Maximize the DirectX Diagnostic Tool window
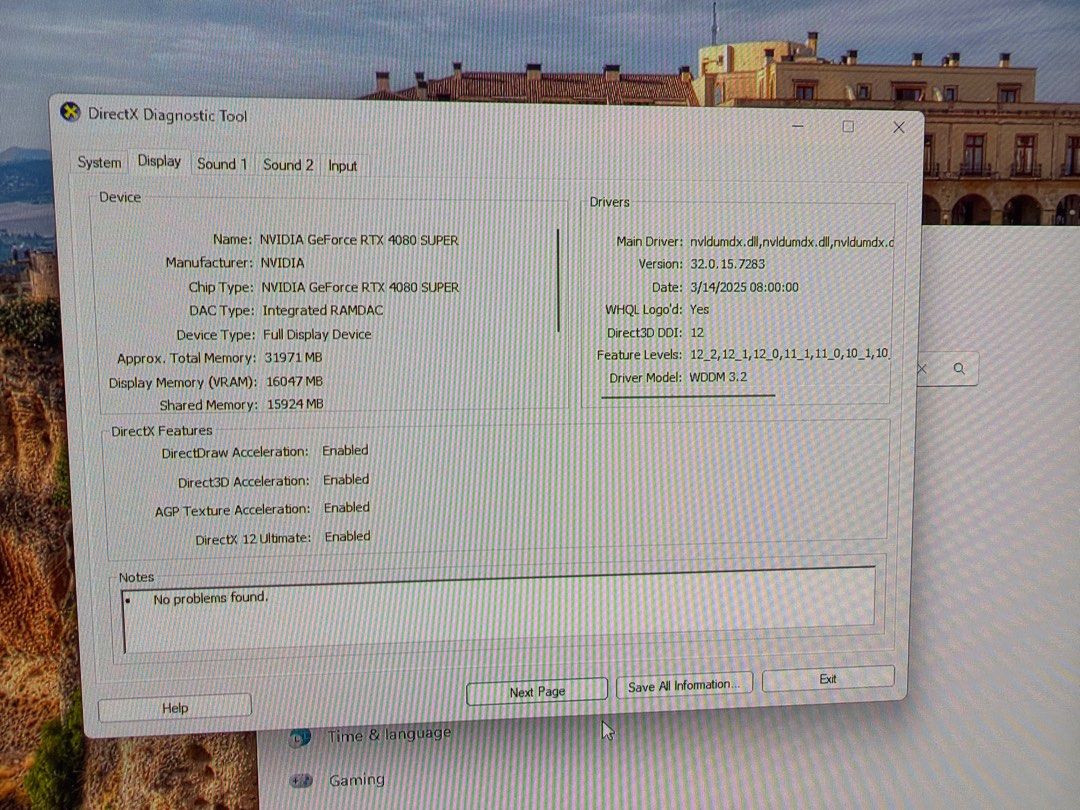The width and height of the screenshot is (1080, 810). 848,127
